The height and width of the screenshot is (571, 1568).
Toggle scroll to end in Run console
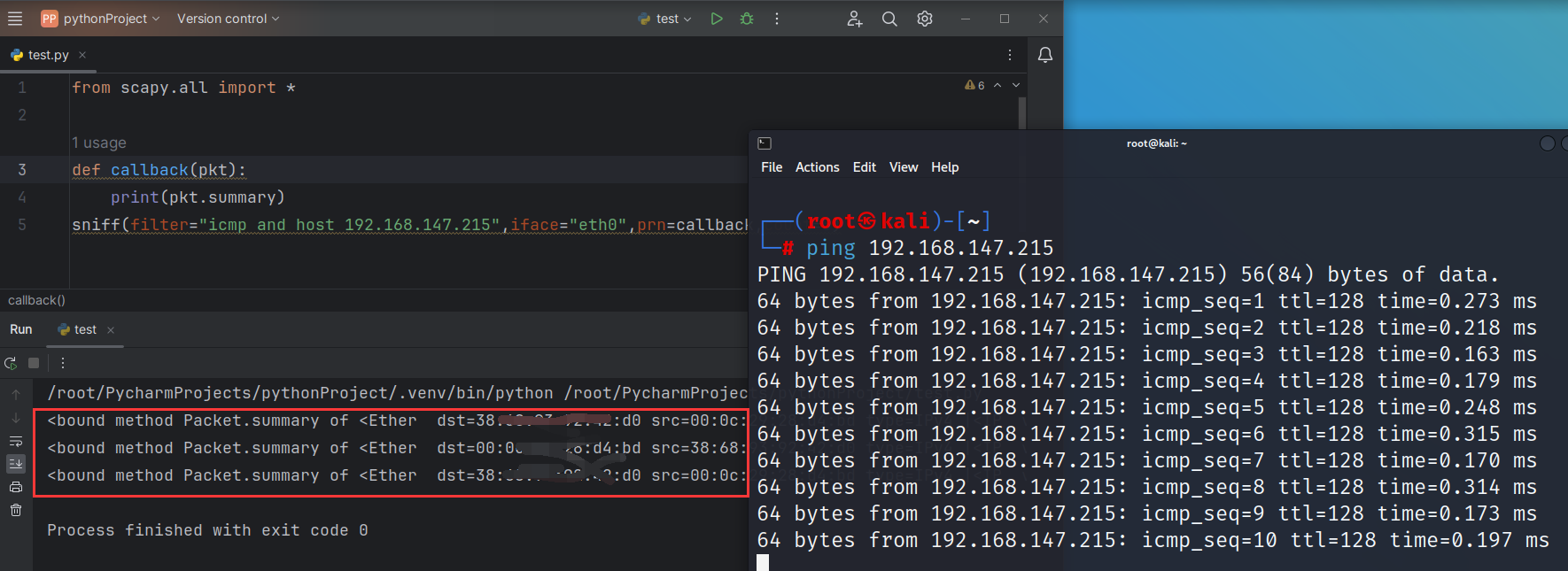(x=16, y=464)
